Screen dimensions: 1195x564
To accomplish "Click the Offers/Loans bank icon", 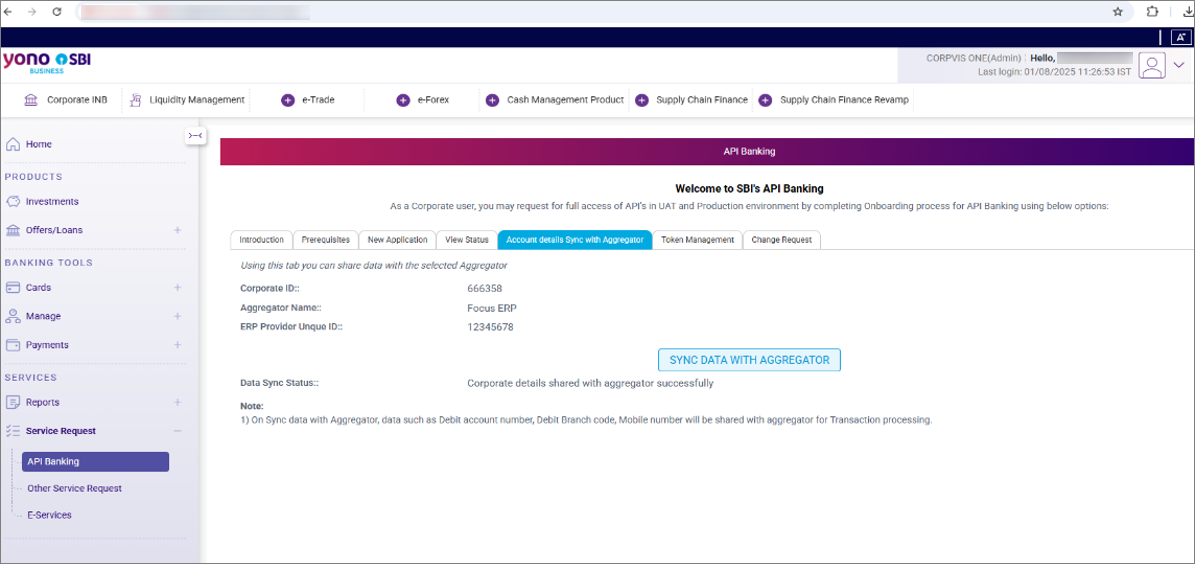I will (x=12, y=230).
